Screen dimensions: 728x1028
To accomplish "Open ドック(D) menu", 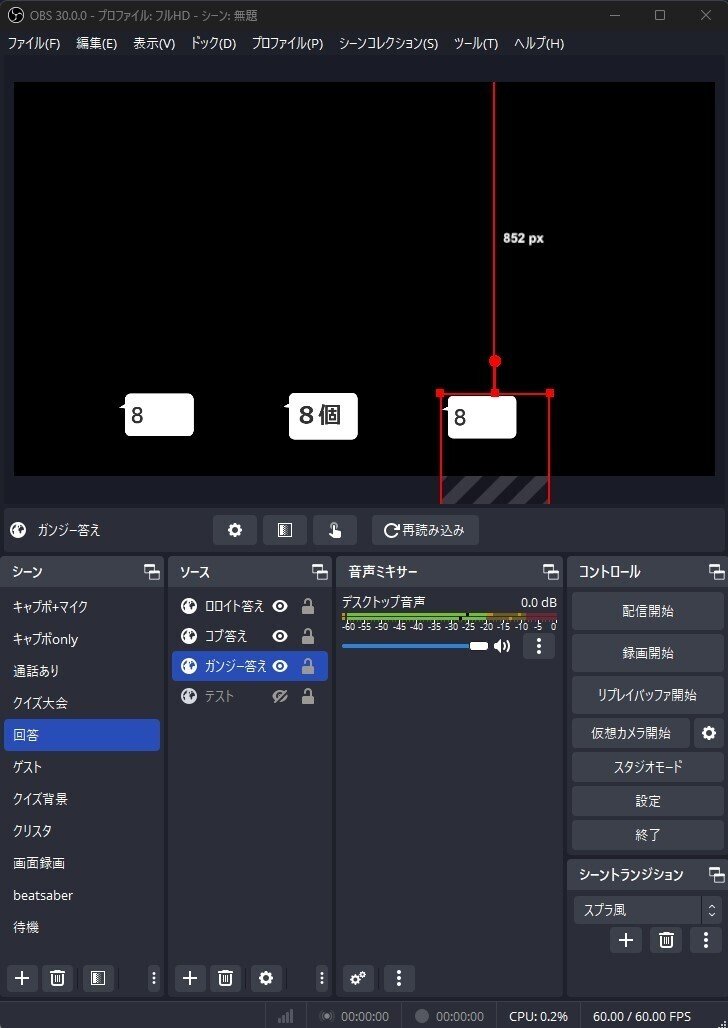I will (x=213, y=43).
